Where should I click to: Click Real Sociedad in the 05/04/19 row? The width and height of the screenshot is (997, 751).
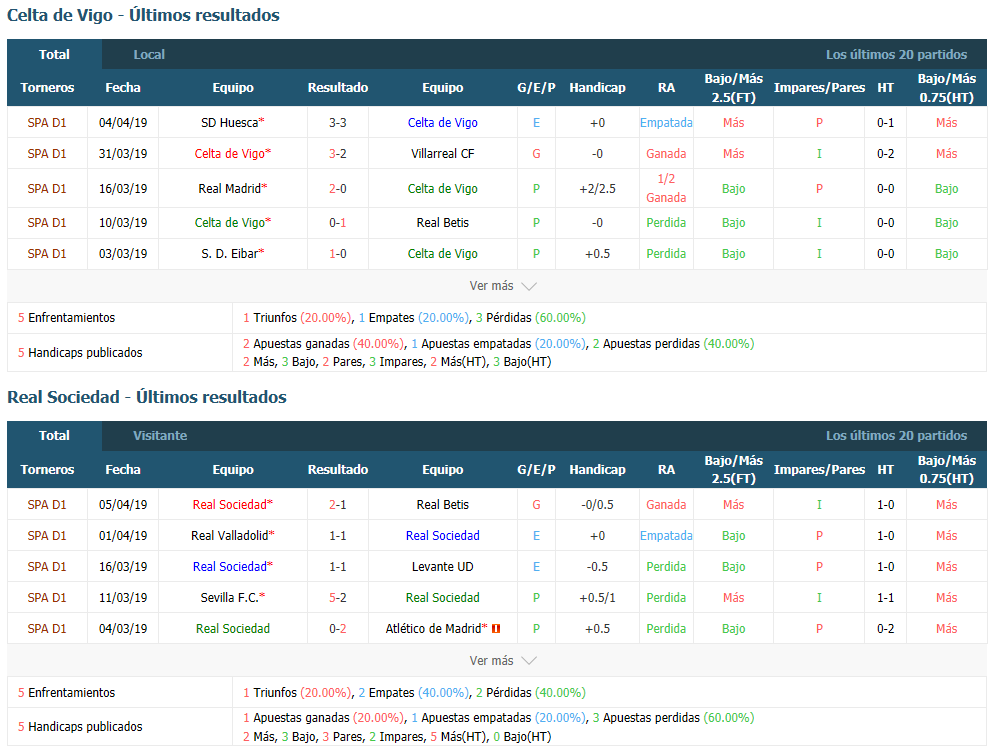pos(230,505)
